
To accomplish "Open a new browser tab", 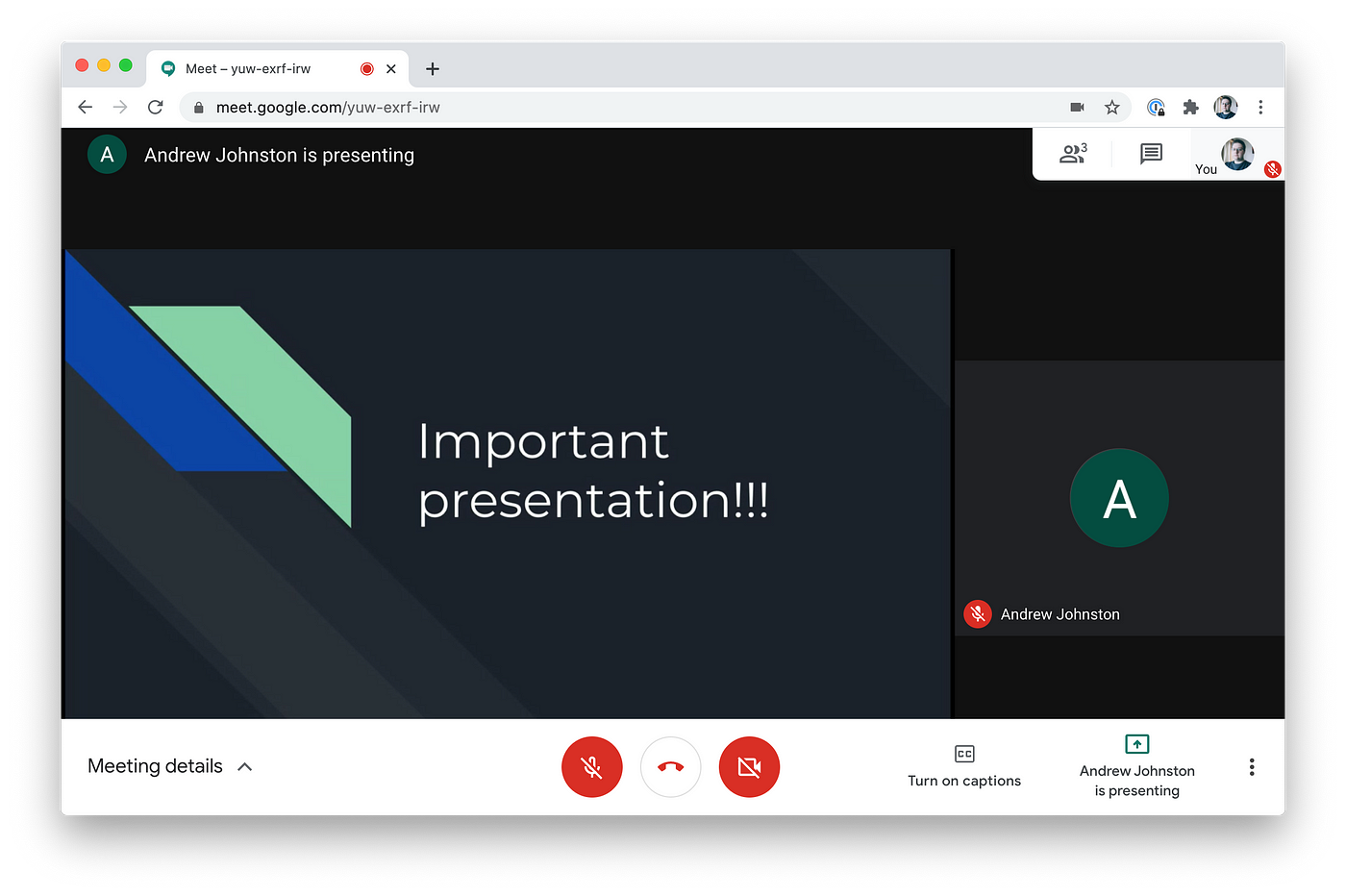I will tap(432, 68).
